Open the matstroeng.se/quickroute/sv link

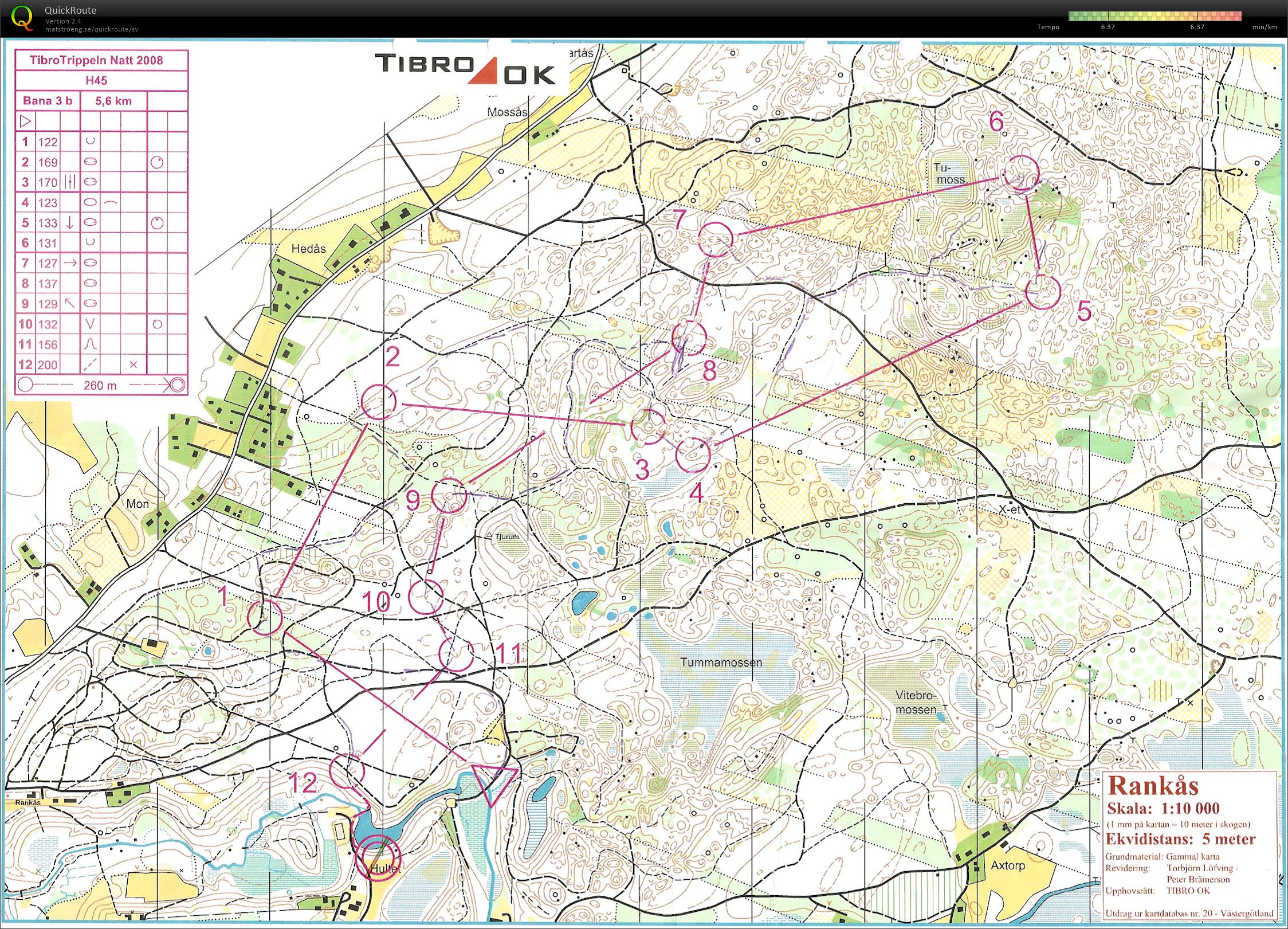click(x=92, y=29)
